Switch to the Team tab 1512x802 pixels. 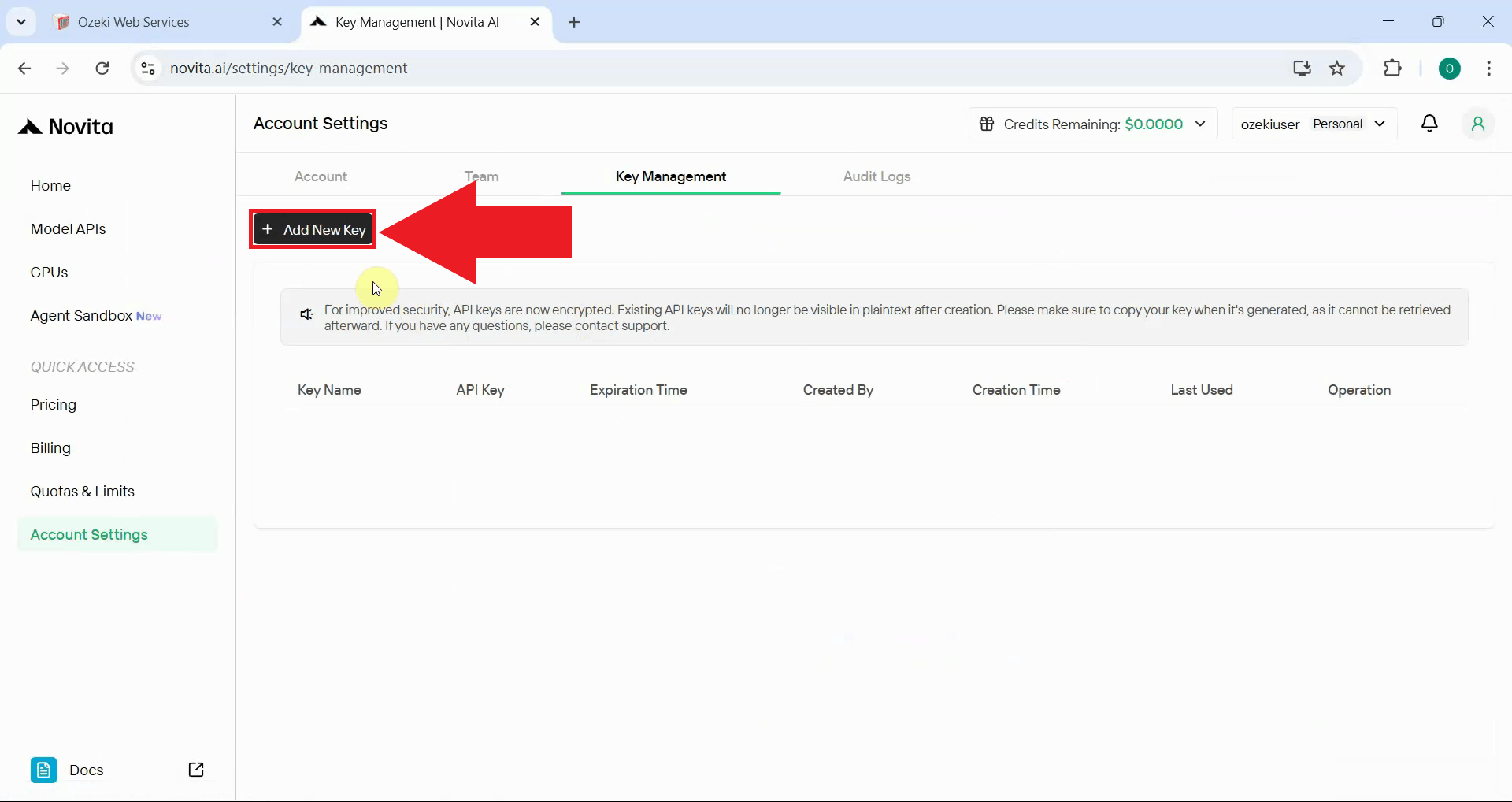pos(480,176)
